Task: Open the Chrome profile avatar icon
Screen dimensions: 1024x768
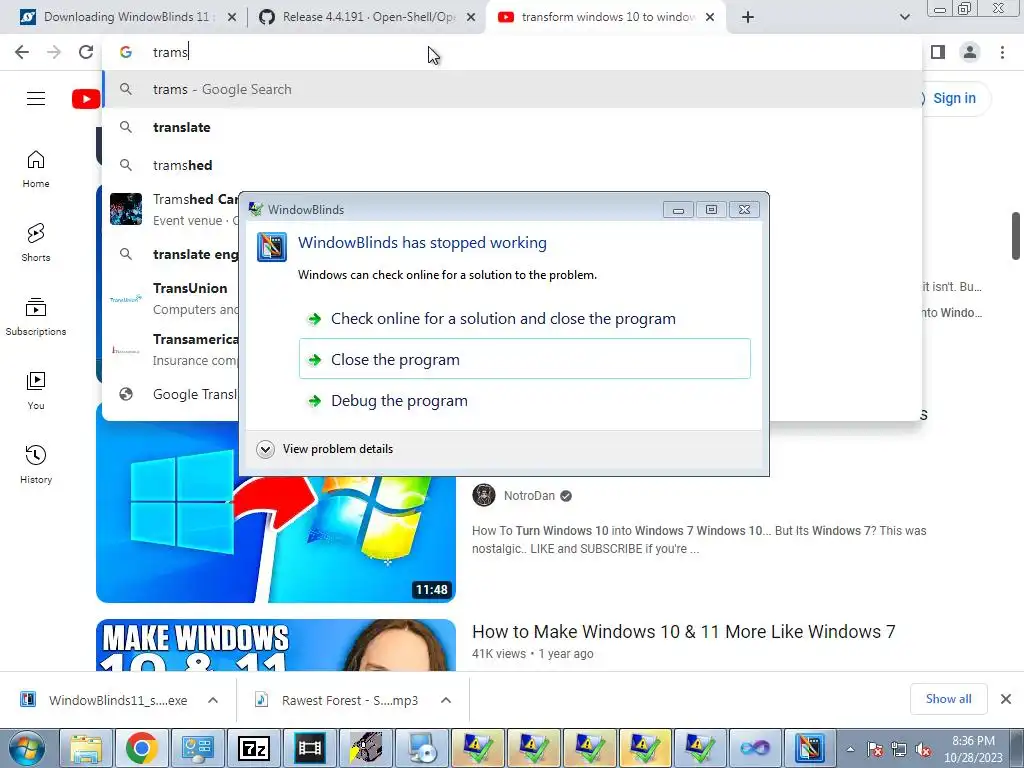Action: point(970,52)
